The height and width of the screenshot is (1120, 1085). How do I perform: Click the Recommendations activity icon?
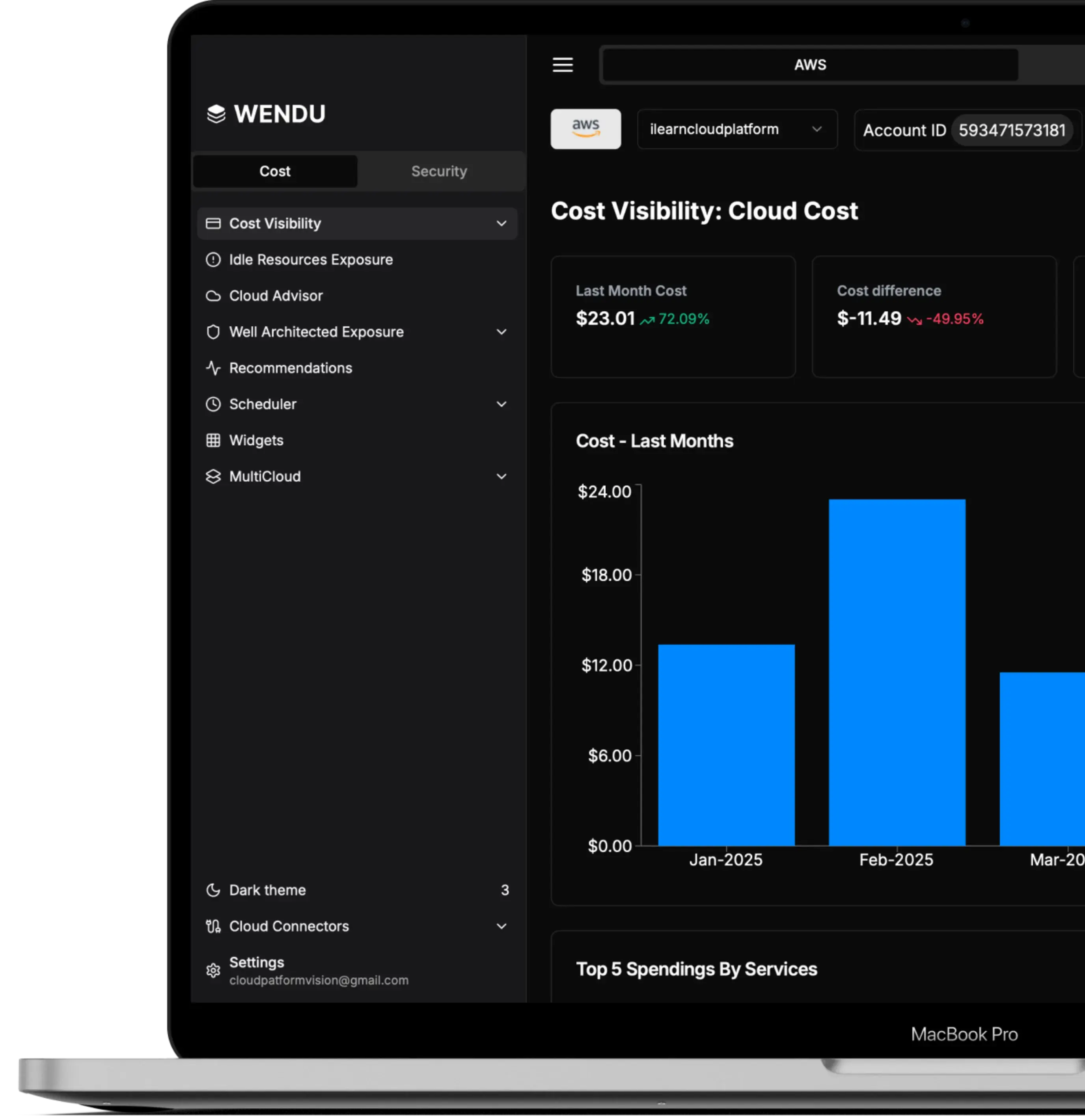(213, 368)
